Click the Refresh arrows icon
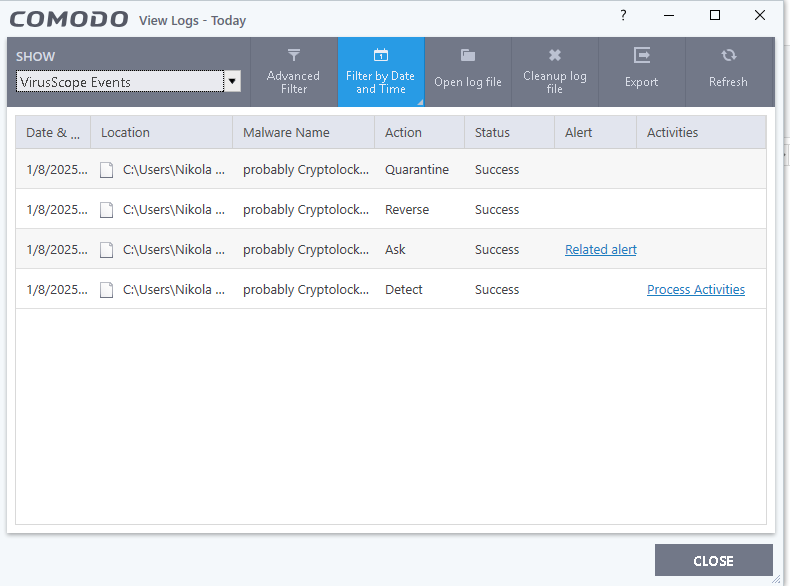Viewport: 790px width, 586px height. coord(729,55)
